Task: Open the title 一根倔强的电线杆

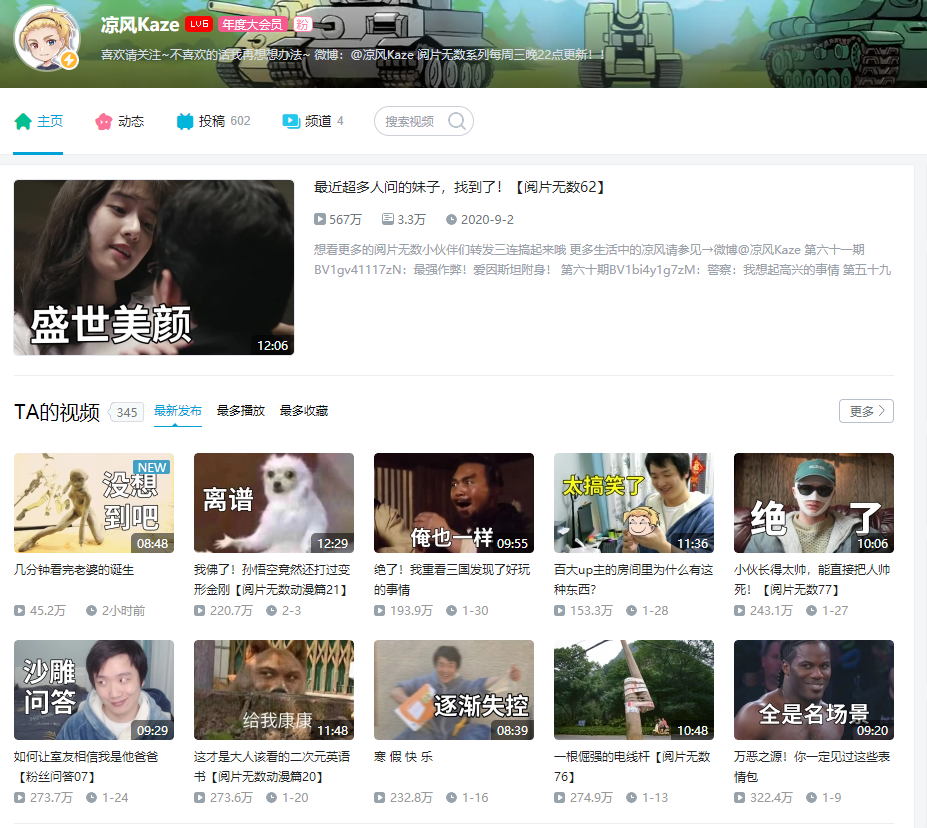Action: coord(632,767)
